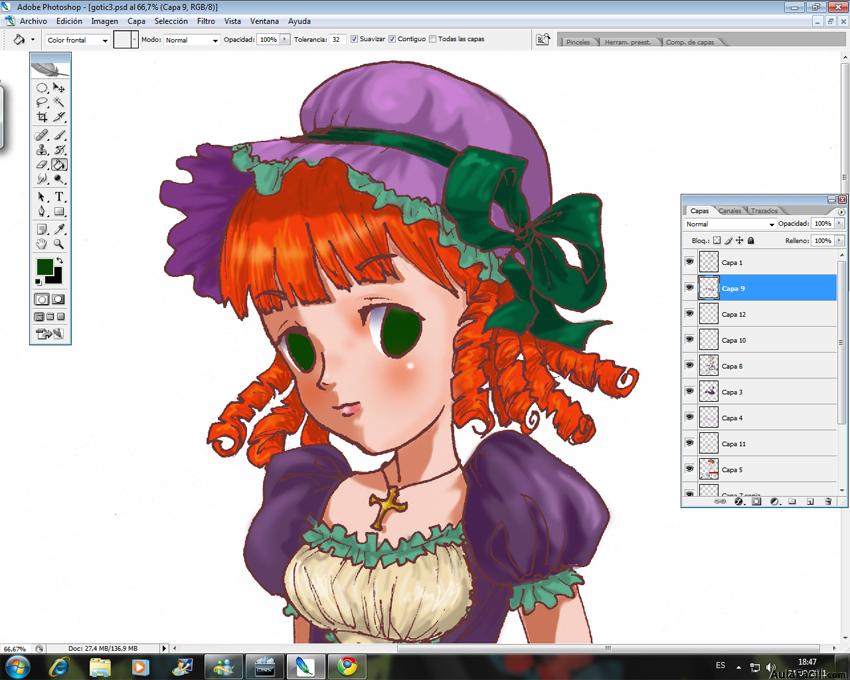This screenshot has height=680, width=850.
Task: Hide the Capa 10 layer
Action: pos(690,339)
